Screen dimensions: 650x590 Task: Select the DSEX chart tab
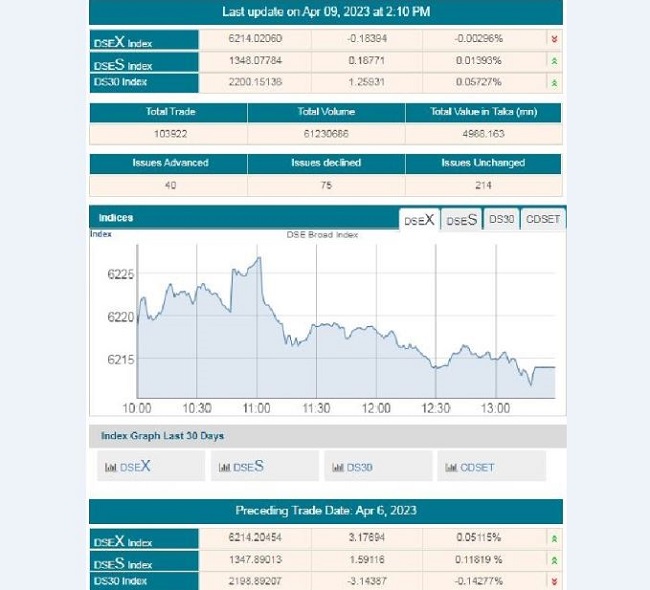(419, 219)
